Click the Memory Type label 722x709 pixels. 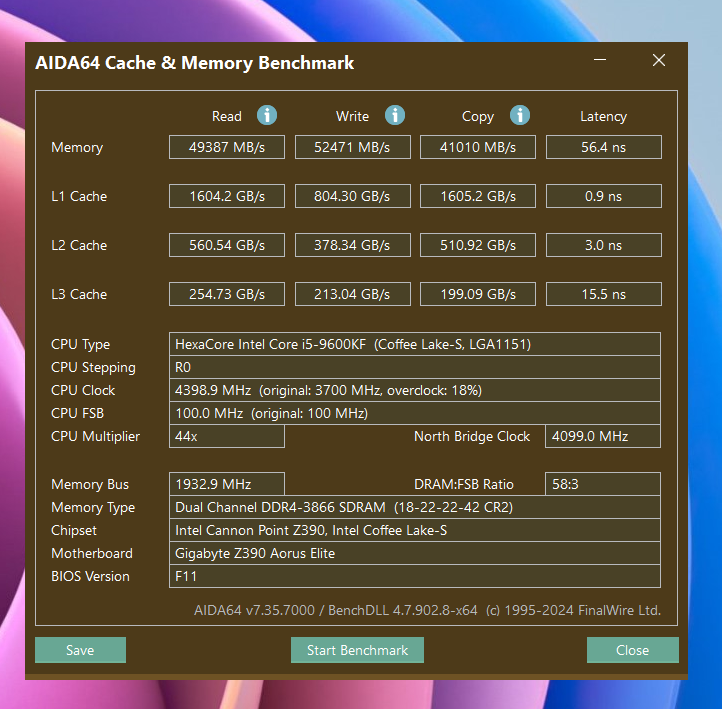(x=93, y=507)
